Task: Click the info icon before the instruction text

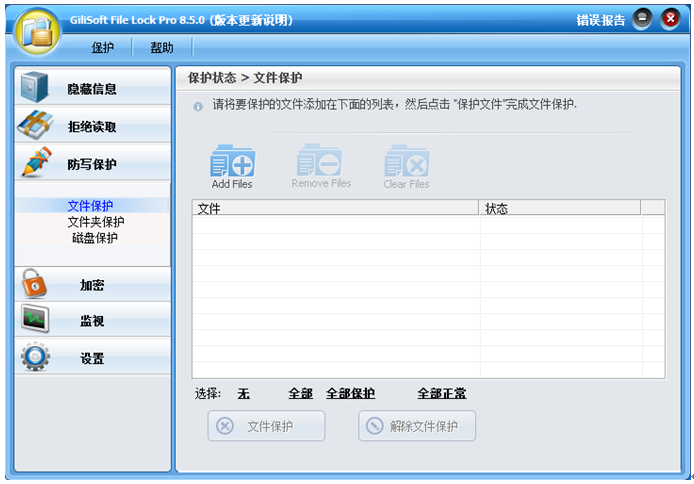Action: 198,107
